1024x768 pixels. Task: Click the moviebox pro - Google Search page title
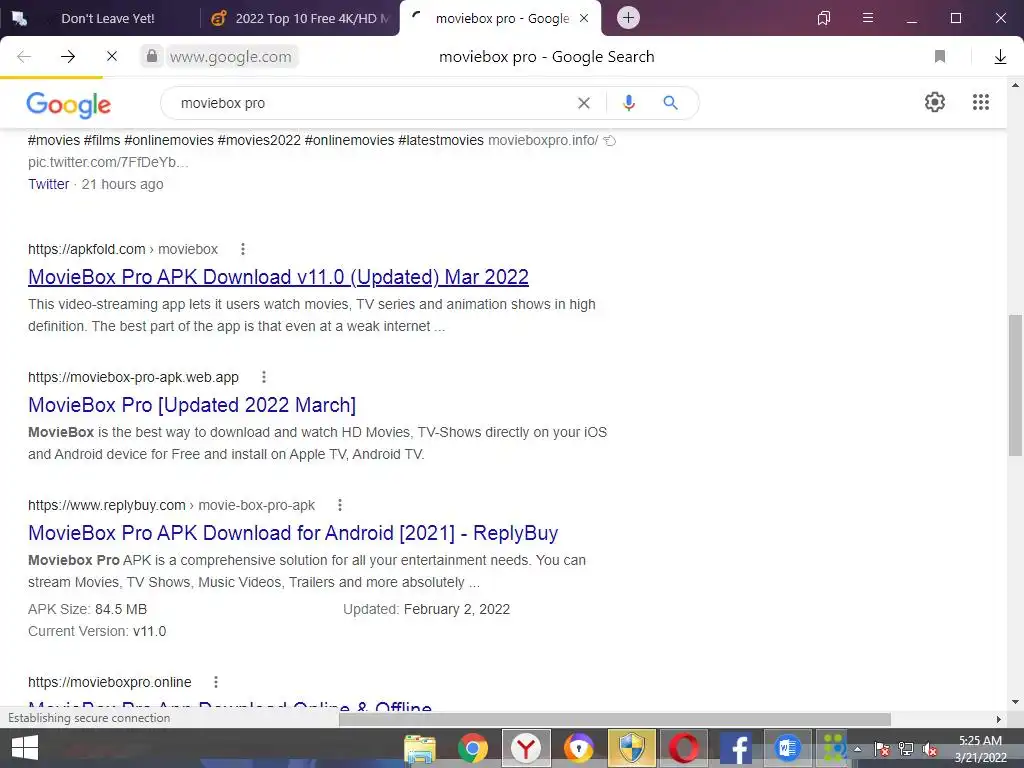[x=547, y=57]
